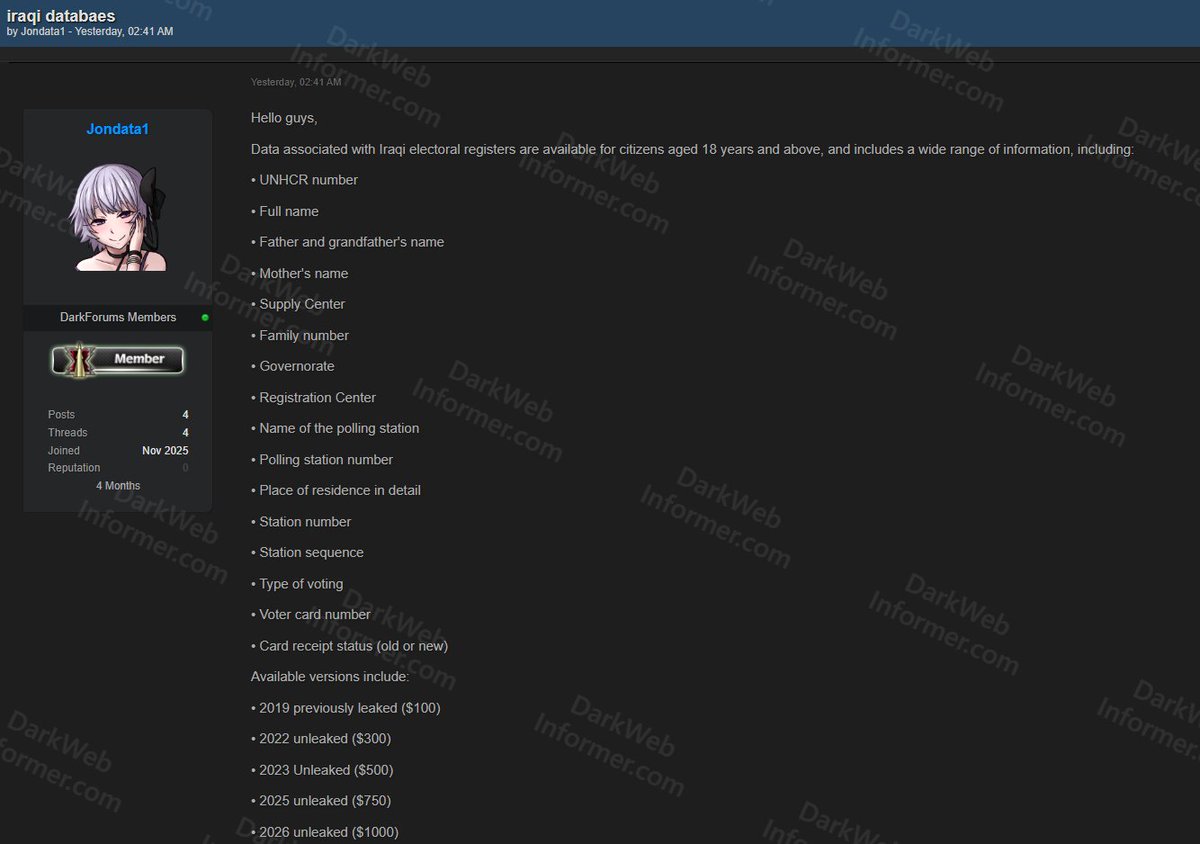The image size is (1200, 844).
Task: Click the '2023 Unleaked ($500)' line
Action: click(x=322, y=770)
